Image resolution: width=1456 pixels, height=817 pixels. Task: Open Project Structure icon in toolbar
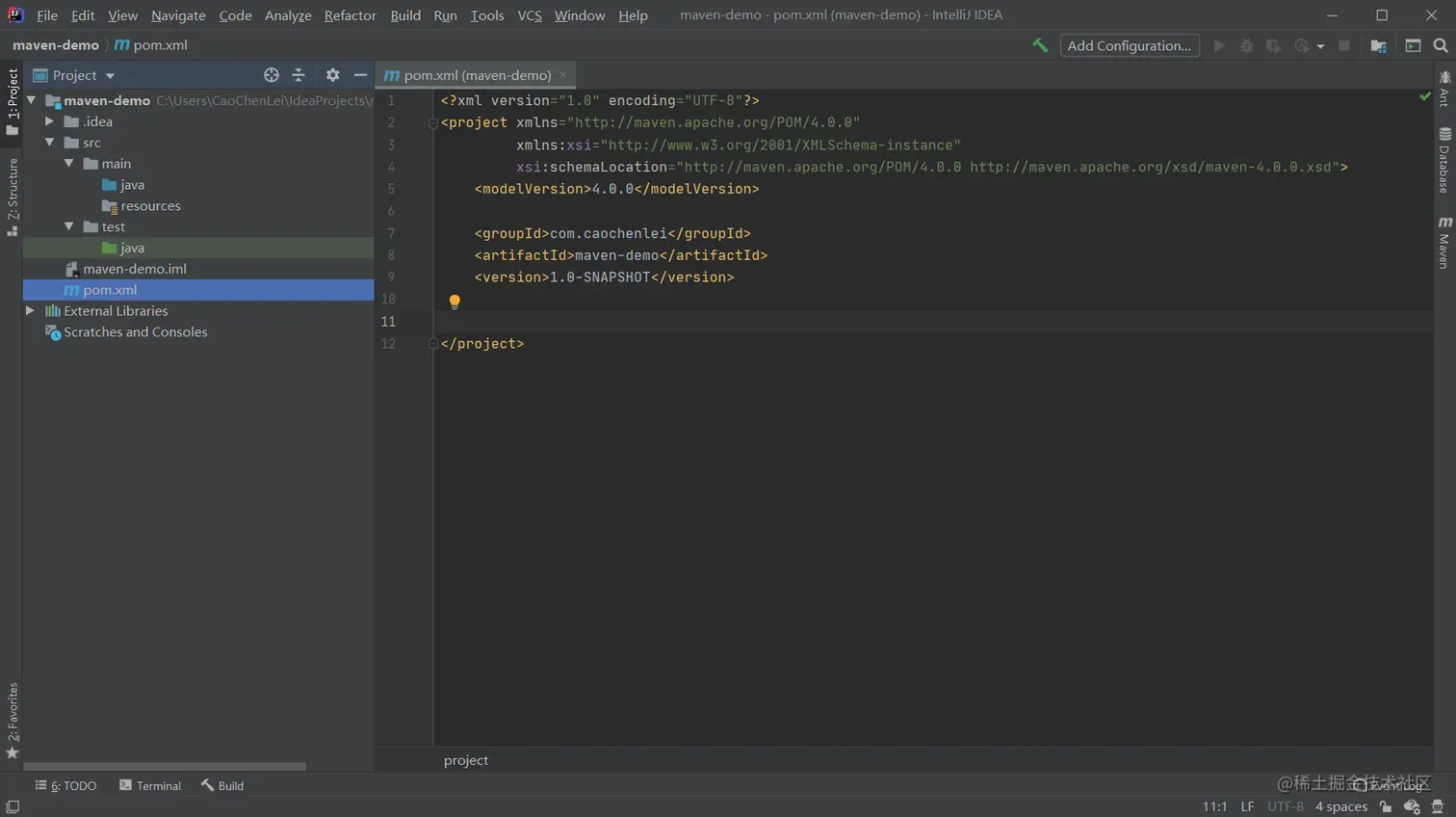[1378, 45]
